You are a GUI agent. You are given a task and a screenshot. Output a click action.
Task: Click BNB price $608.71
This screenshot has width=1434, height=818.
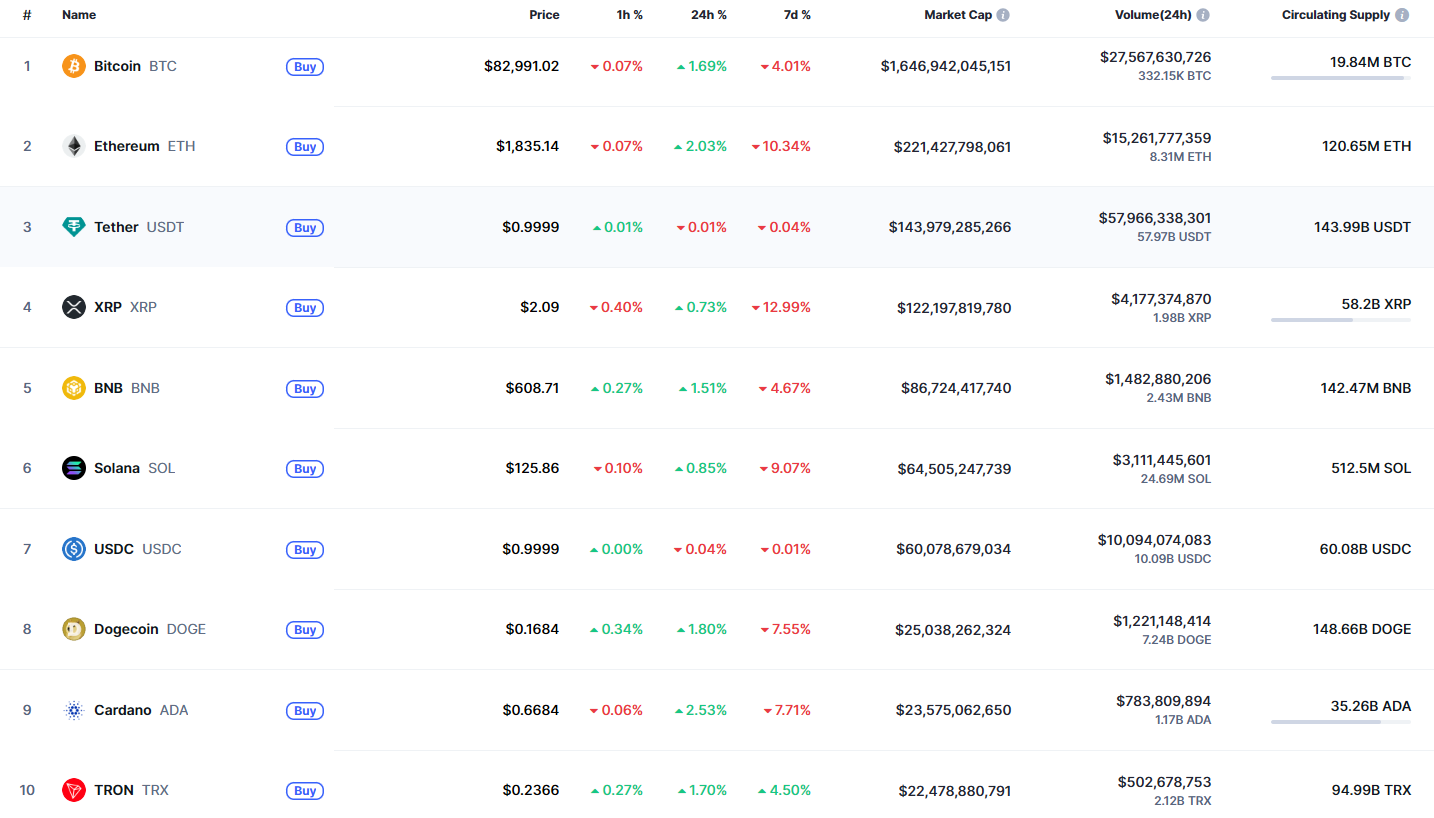[x=532, y=388]
